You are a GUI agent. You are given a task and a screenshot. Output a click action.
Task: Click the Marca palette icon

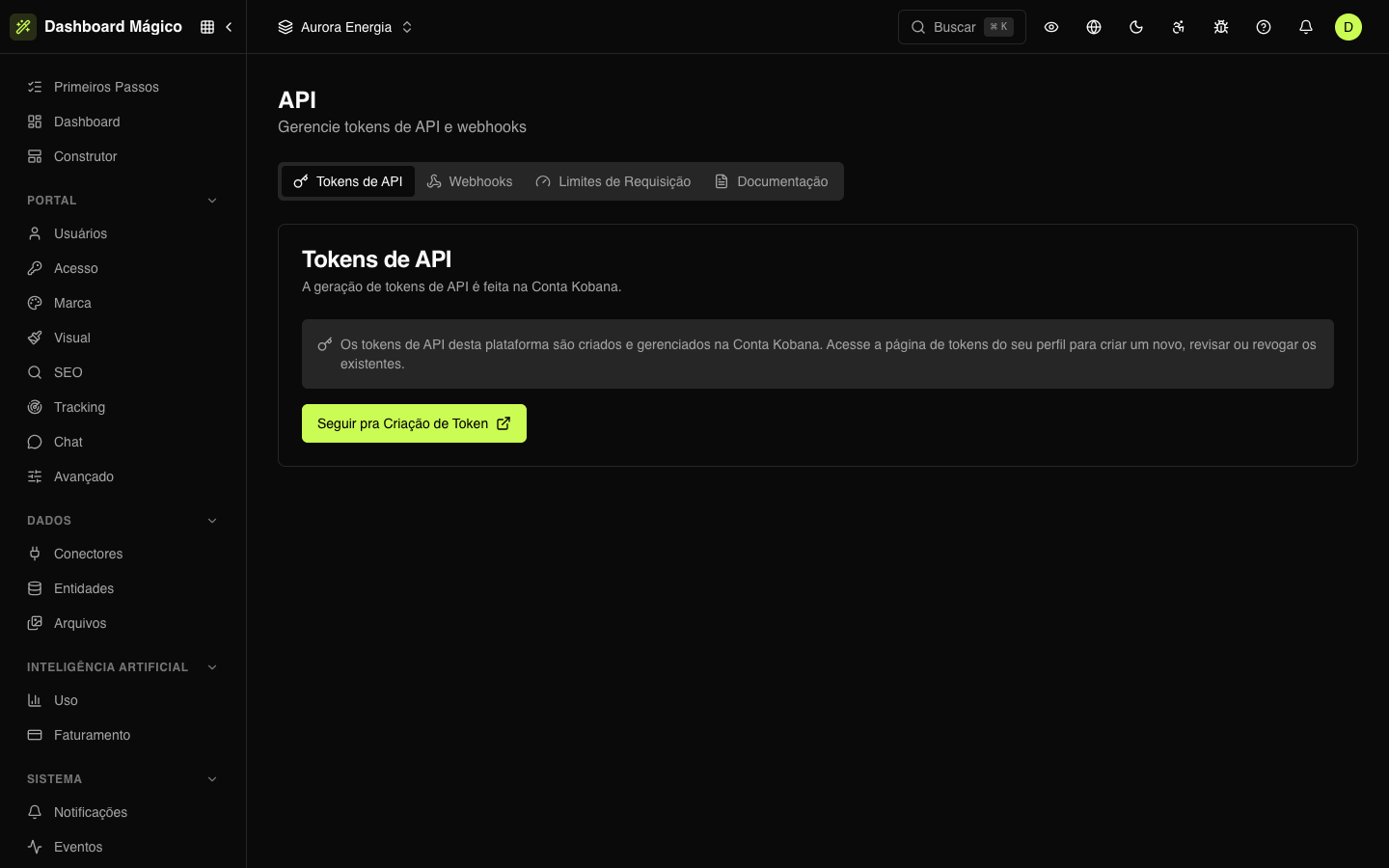point(35,303)
